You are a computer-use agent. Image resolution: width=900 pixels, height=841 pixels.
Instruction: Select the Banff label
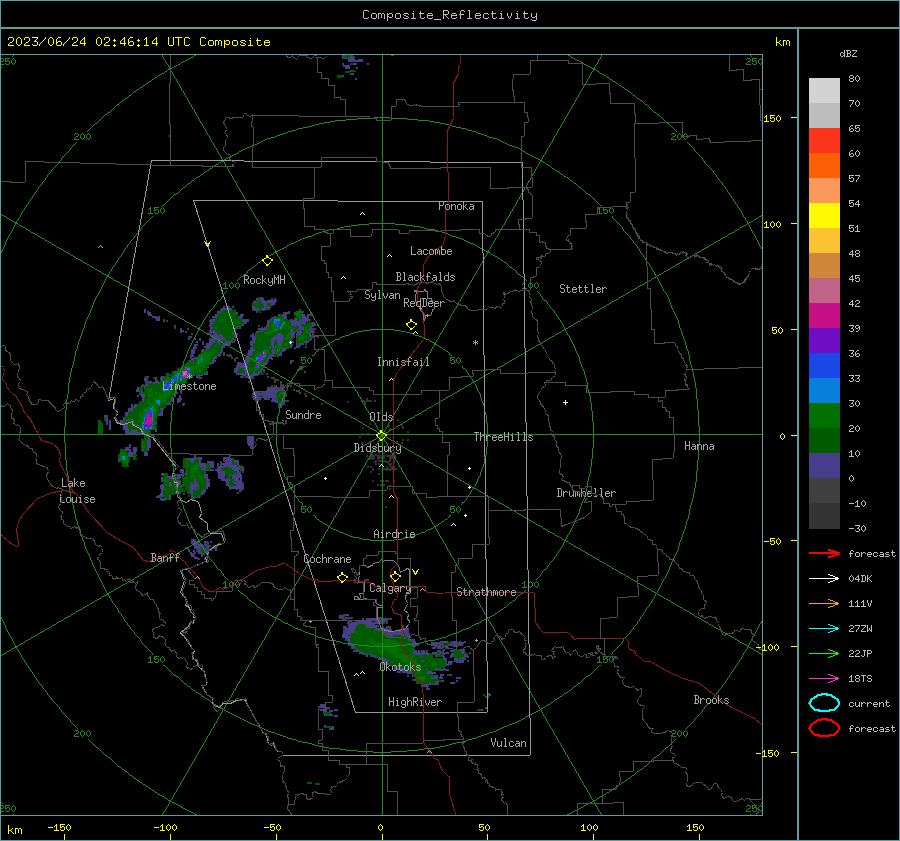[165, 558]
